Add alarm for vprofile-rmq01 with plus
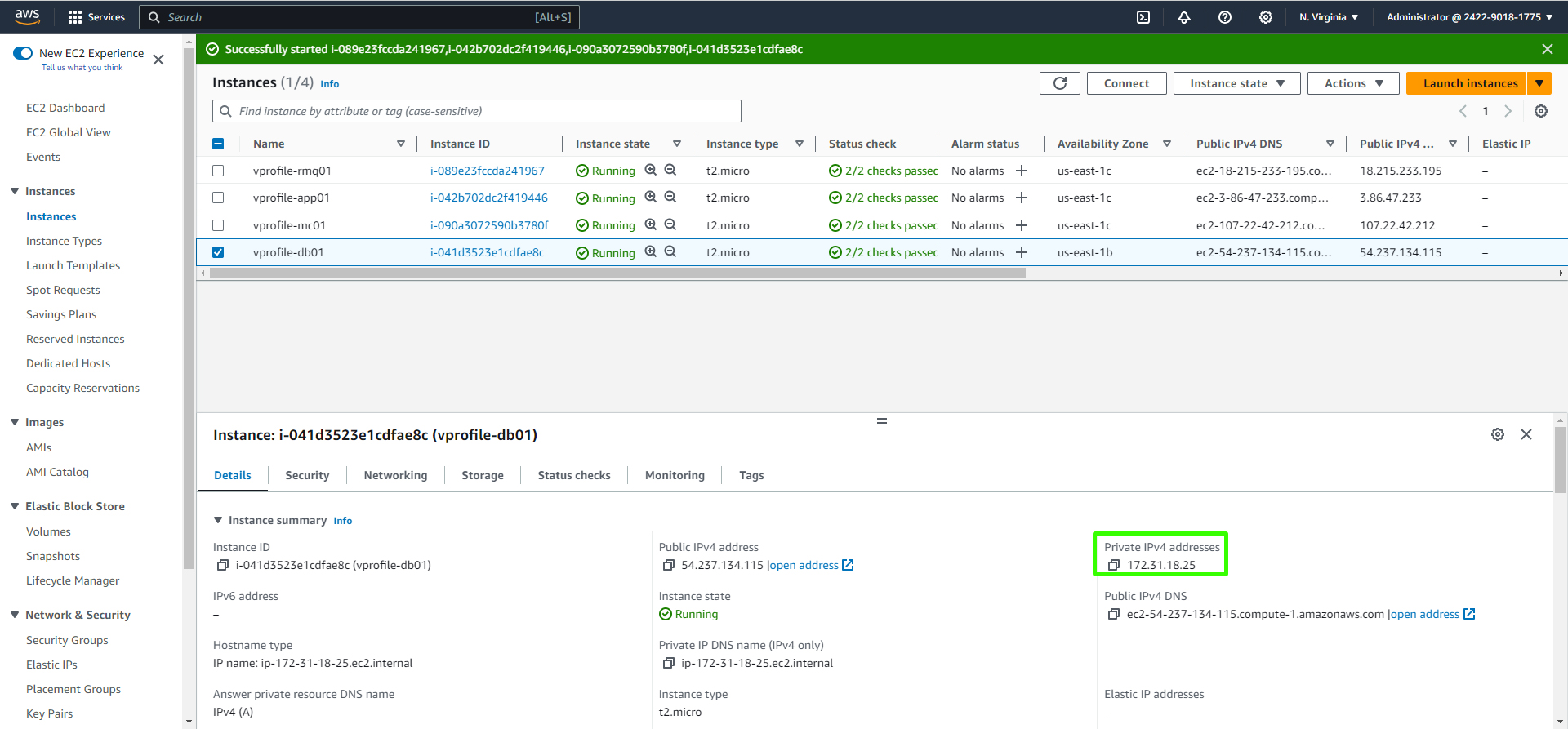This screenshot has height=729, width=1568. click(x=1022, y=171)
